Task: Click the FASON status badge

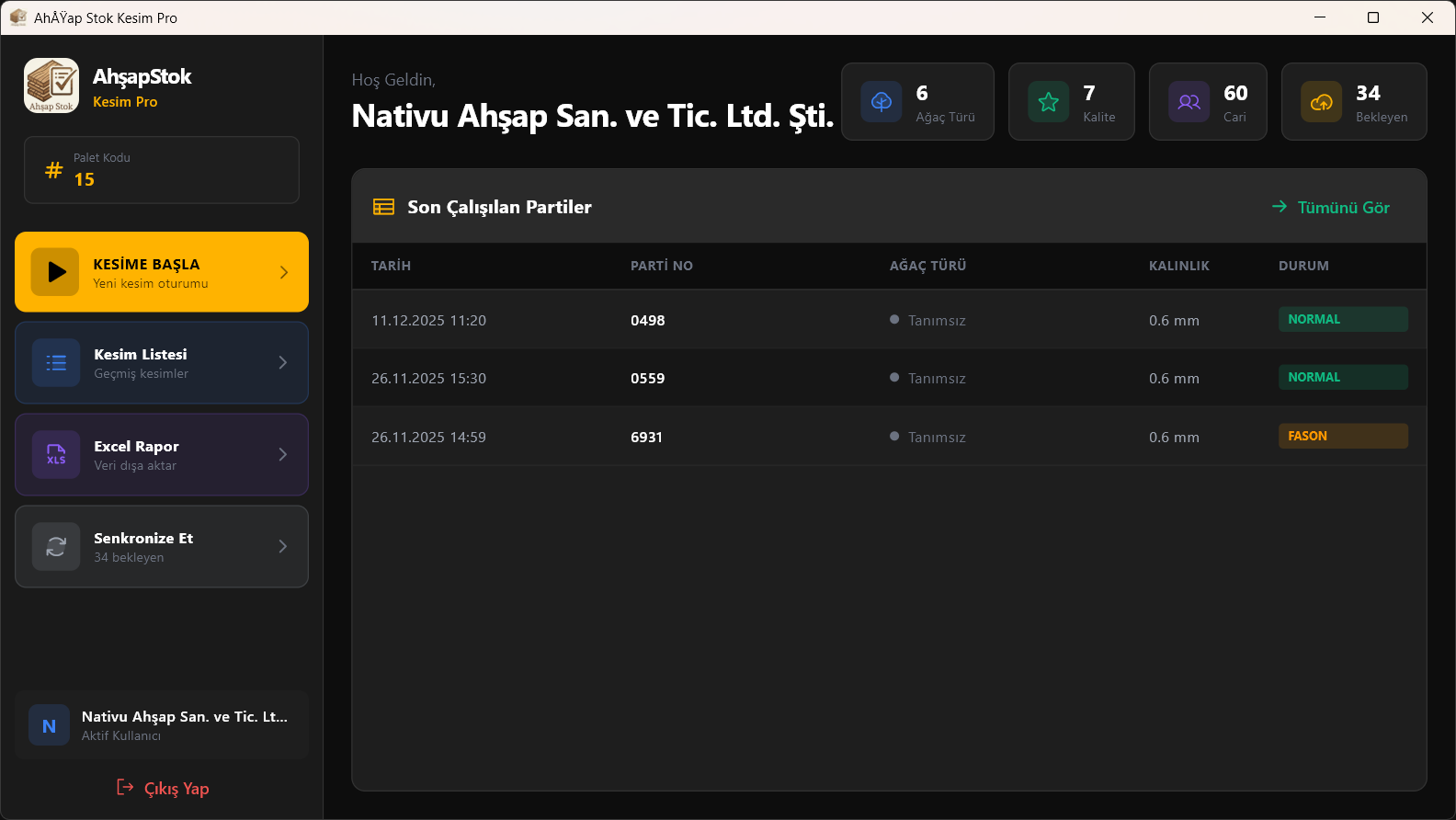Action: (1343, 436)
